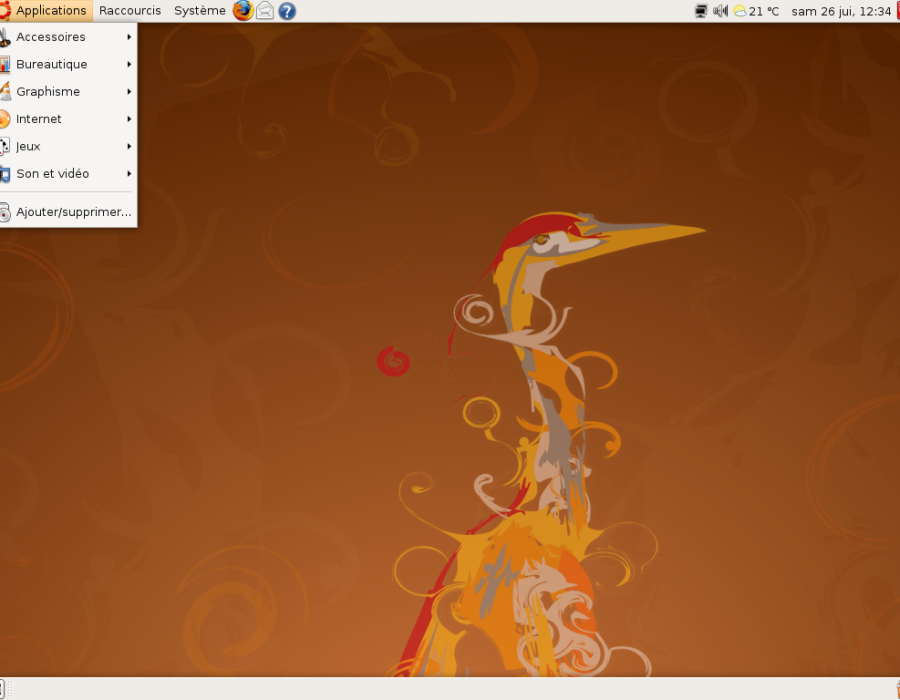Click the blue help question mark icon
The width and height of the screenshot is (900, 700).
click(287, 11)
